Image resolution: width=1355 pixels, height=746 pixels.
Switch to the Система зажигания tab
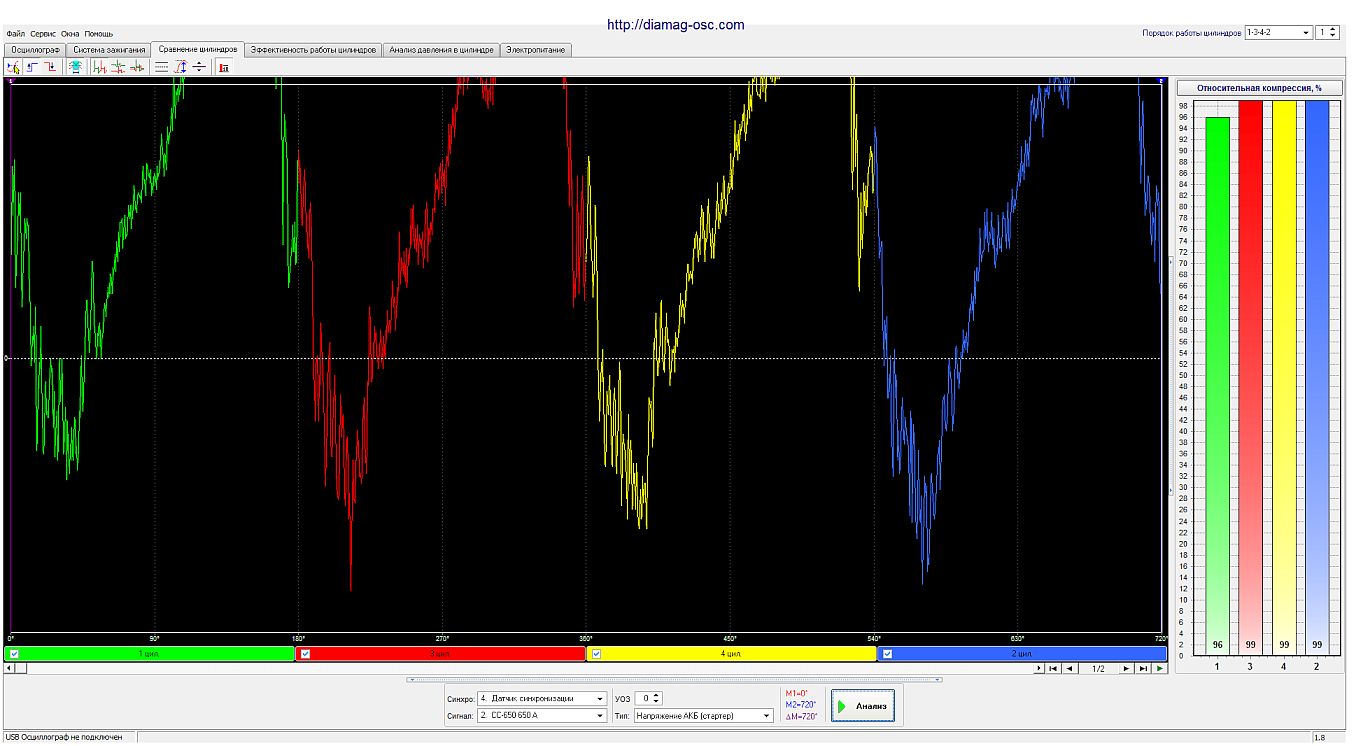110,49
